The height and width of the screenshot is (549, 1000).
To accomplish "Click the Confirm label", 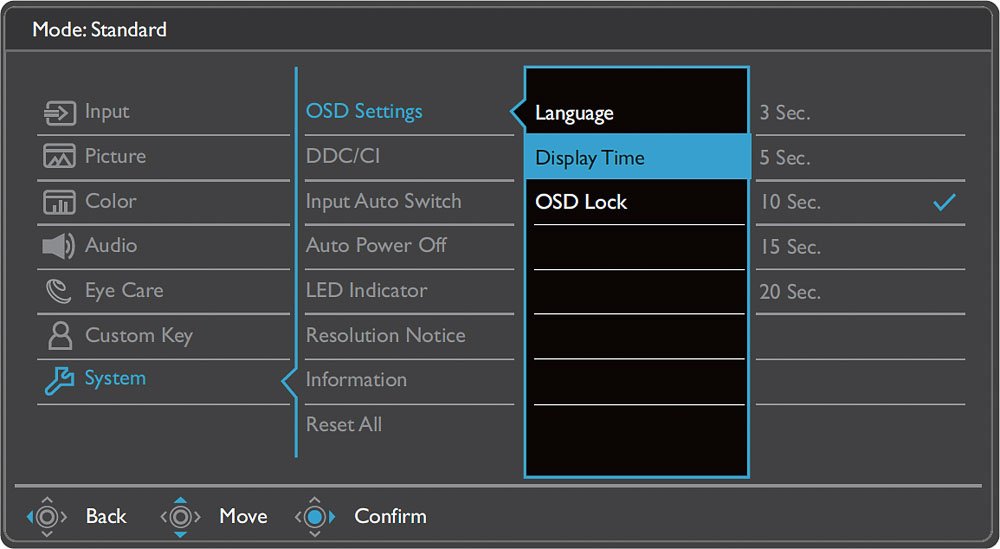I will click(x=390, y=516).
